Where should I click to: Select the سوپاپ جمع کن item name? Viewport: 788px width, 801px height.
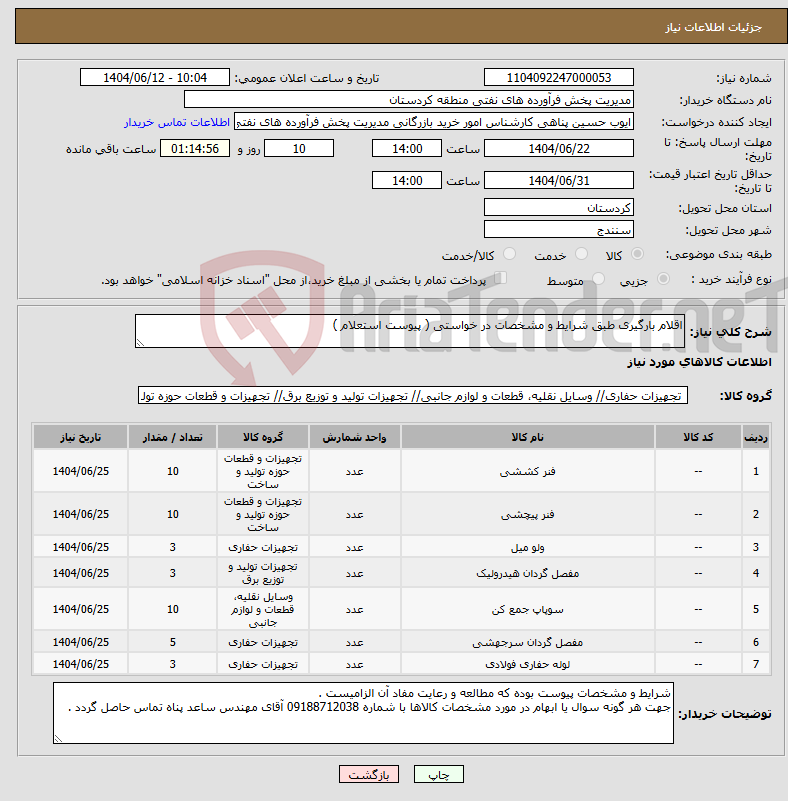(x=528, y=609)
